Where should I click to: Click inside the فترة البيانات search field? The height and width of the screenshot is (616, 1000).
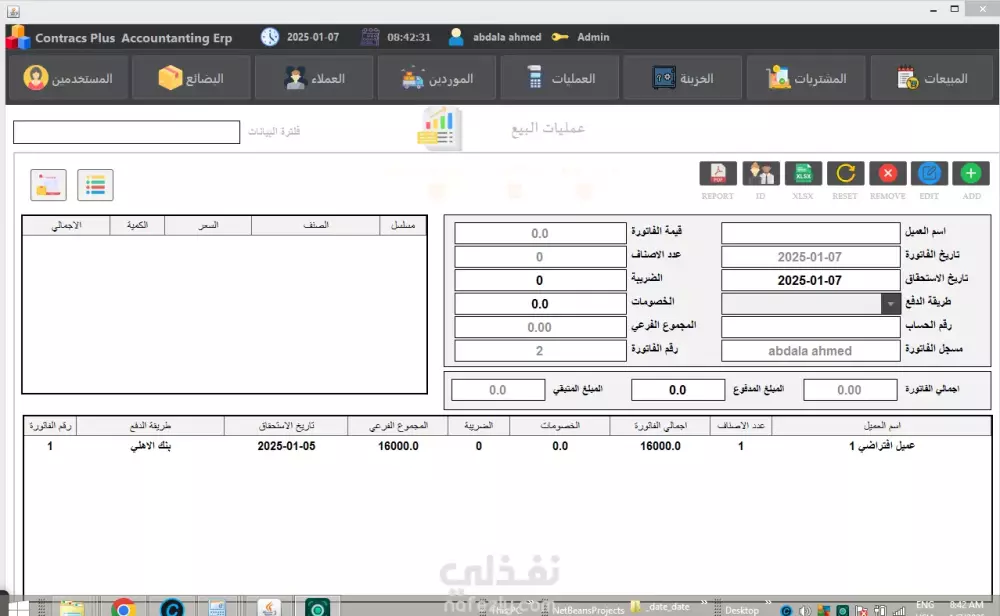pyautogui.click(x=125, y=132)
